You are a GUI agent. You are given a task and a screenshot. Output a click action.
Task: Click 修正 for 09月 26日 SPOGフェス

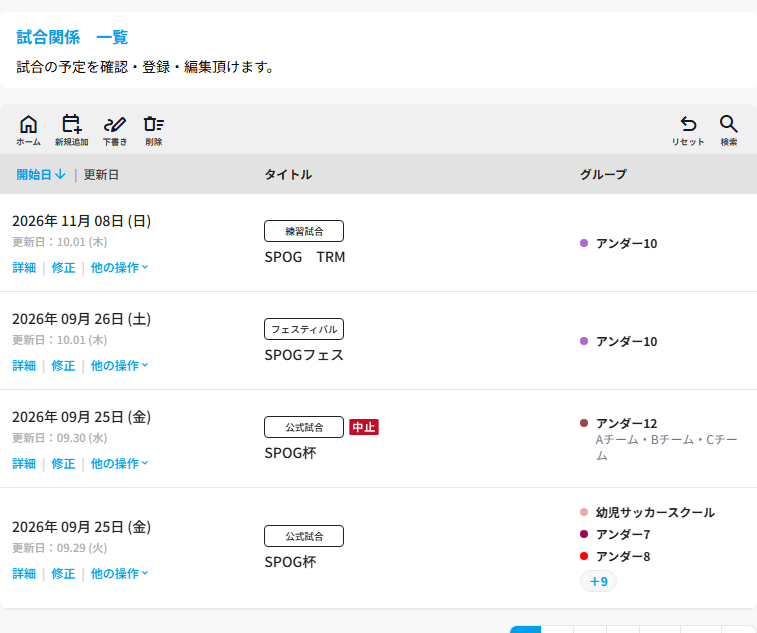click(x=63, y=366)
